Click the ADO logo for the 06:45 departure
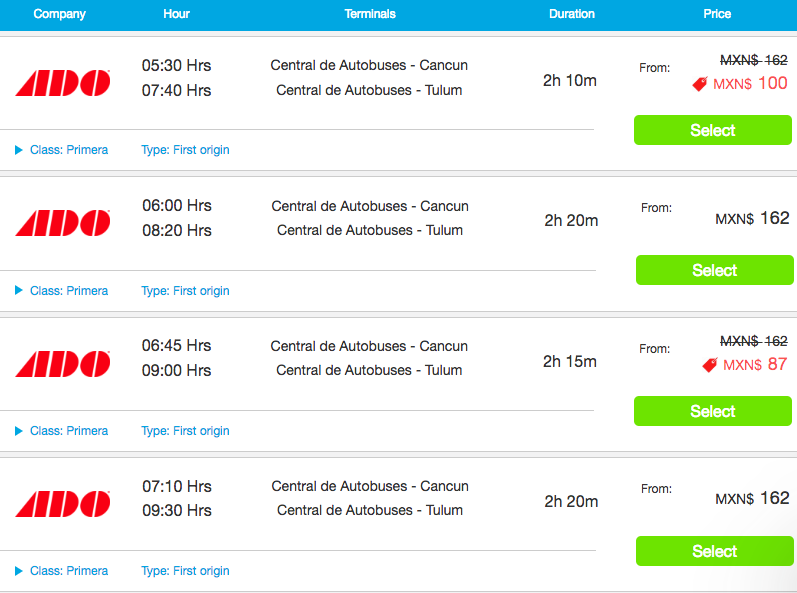Image resolution: width=797 pixels, height=593 pixels. 63,364
